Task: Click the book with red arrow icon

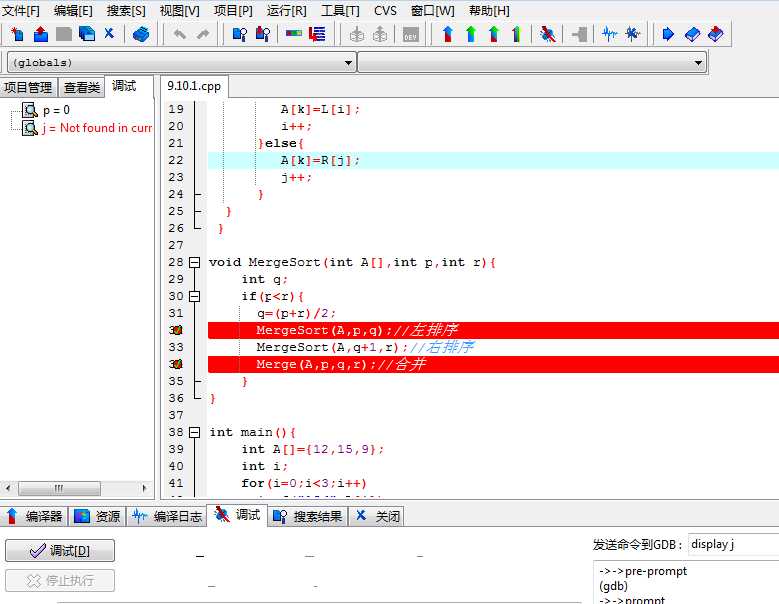Action: coord(715,34)
